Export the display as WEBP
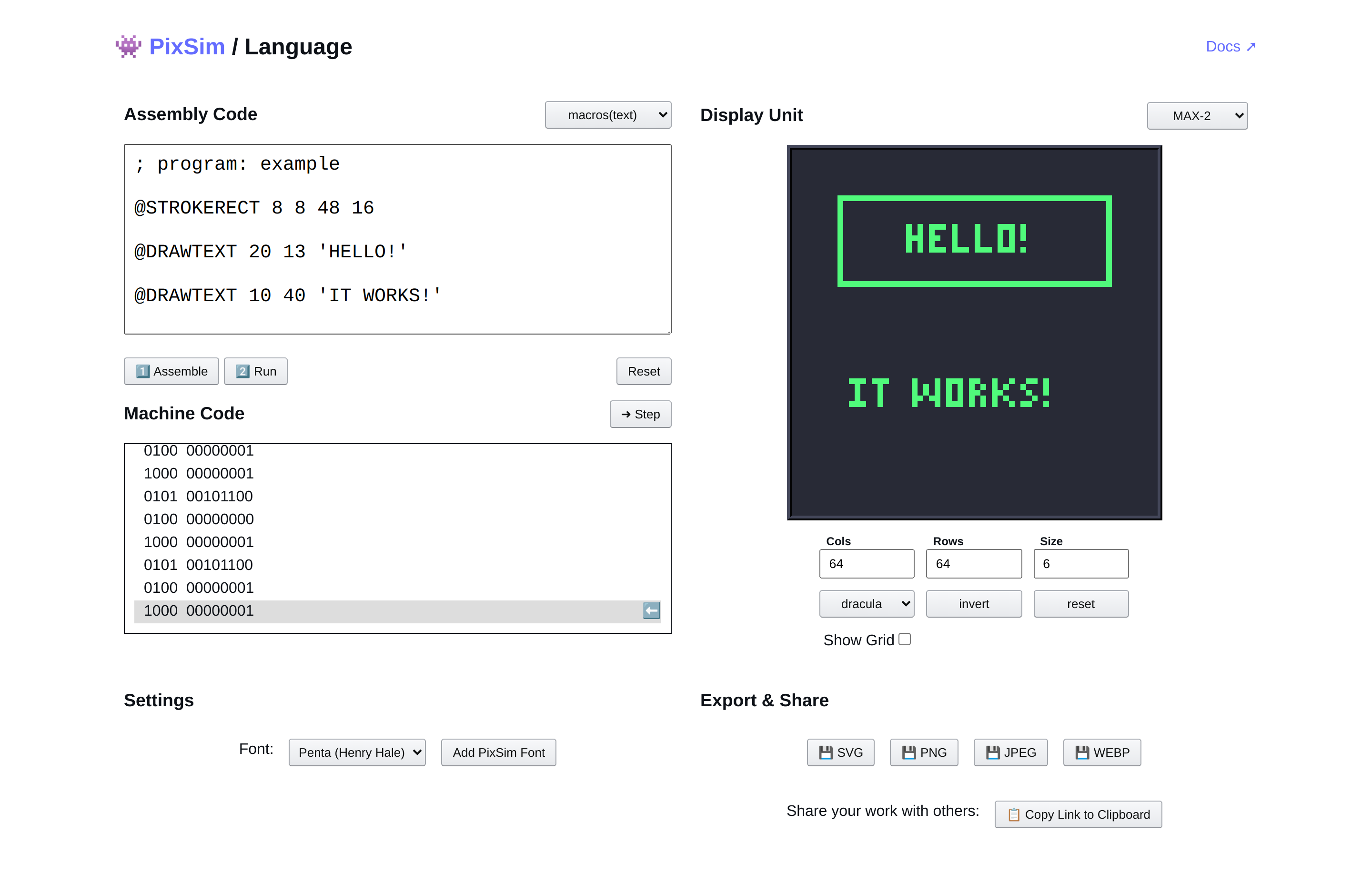1372x874 pixels. [1102, 752]
